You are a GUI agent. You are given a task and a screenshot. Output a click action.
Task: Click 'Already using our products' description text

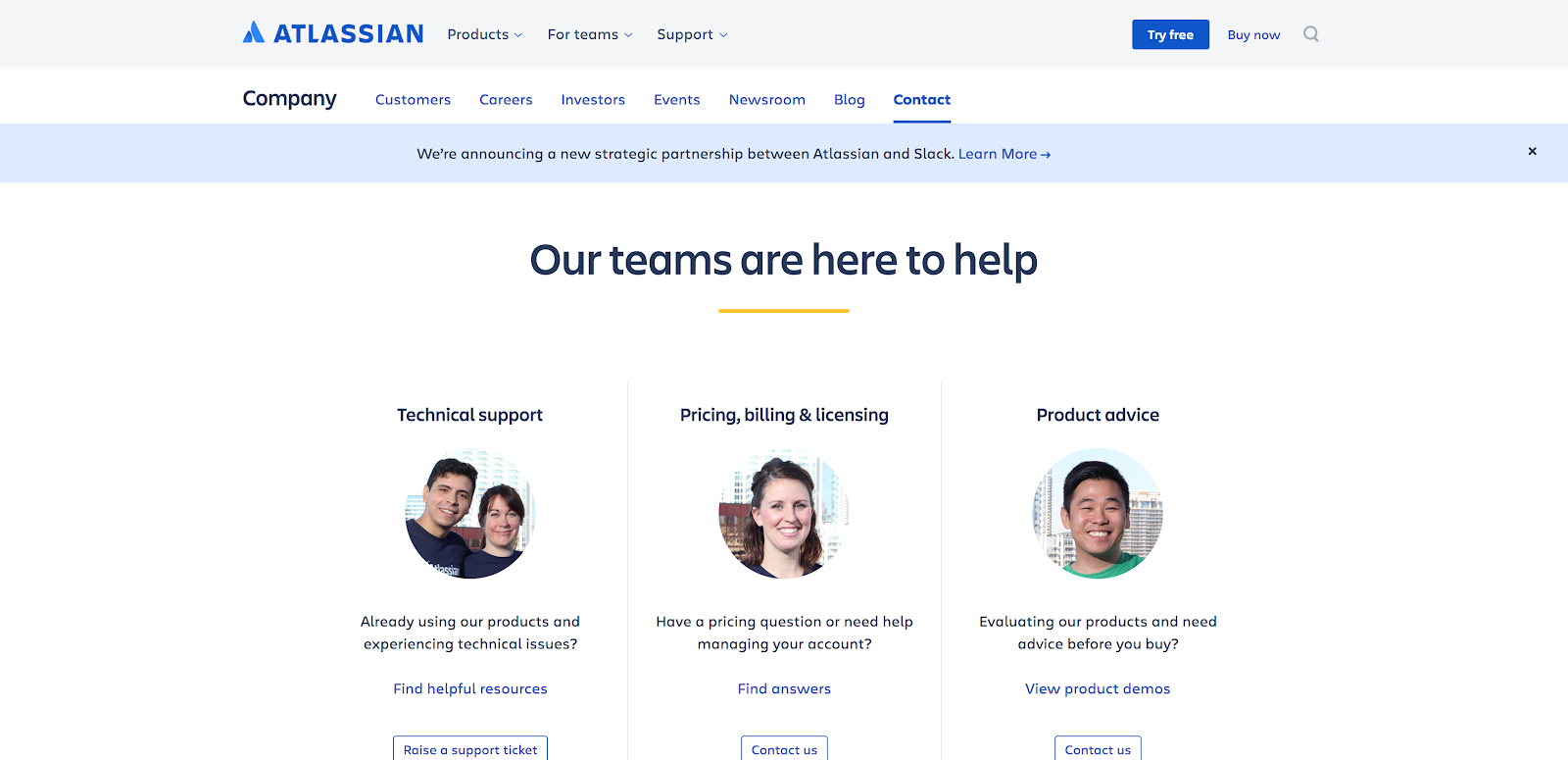(470, 633)
